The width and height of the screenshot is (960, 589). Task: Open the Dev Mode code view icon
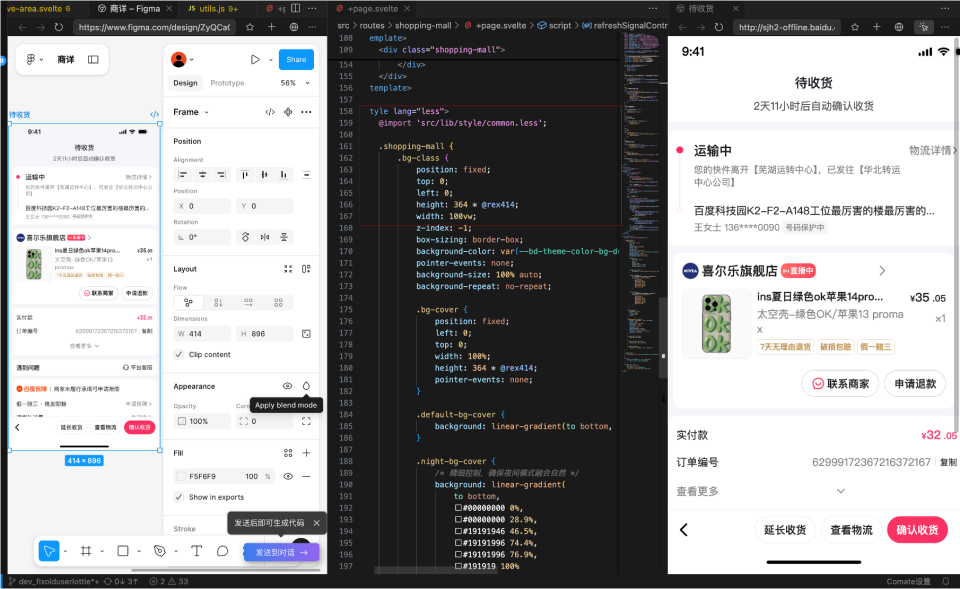[x=270, y=112]
